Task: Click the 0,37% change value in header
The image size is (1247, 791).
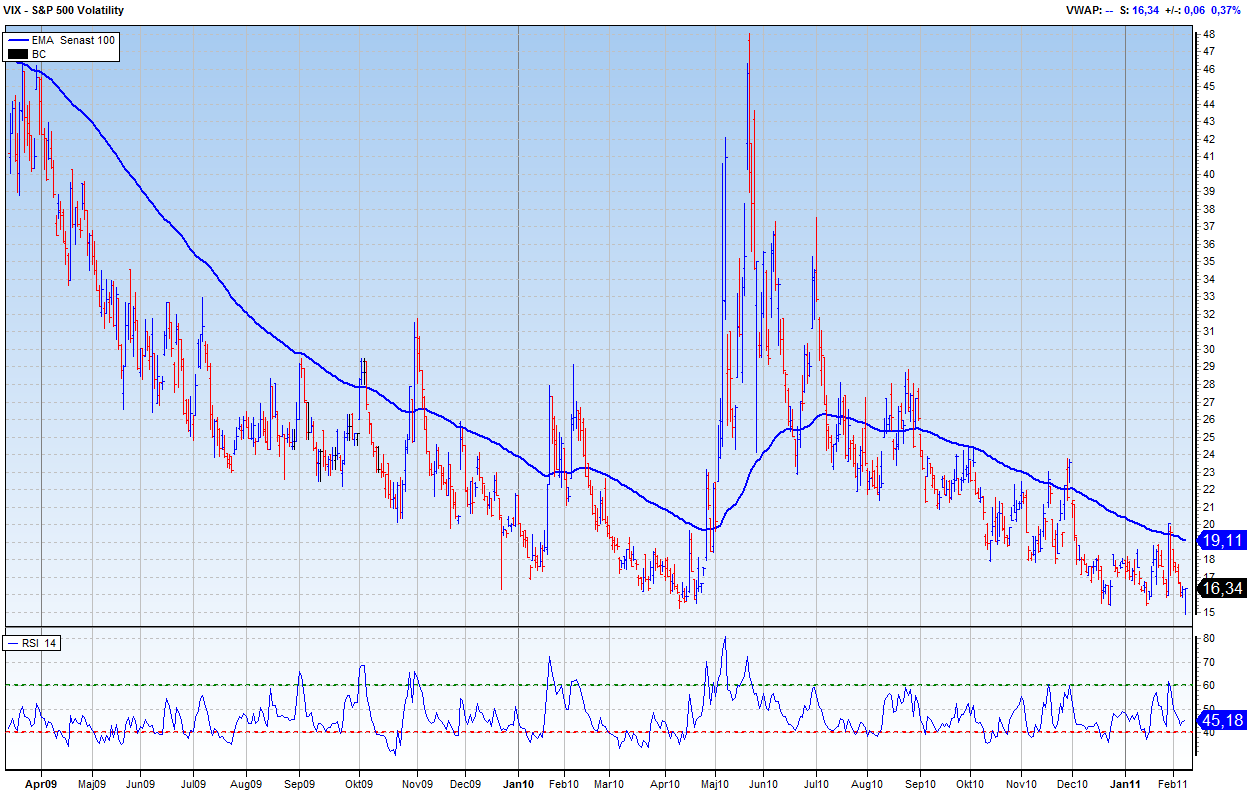Action: point(1226,10)
